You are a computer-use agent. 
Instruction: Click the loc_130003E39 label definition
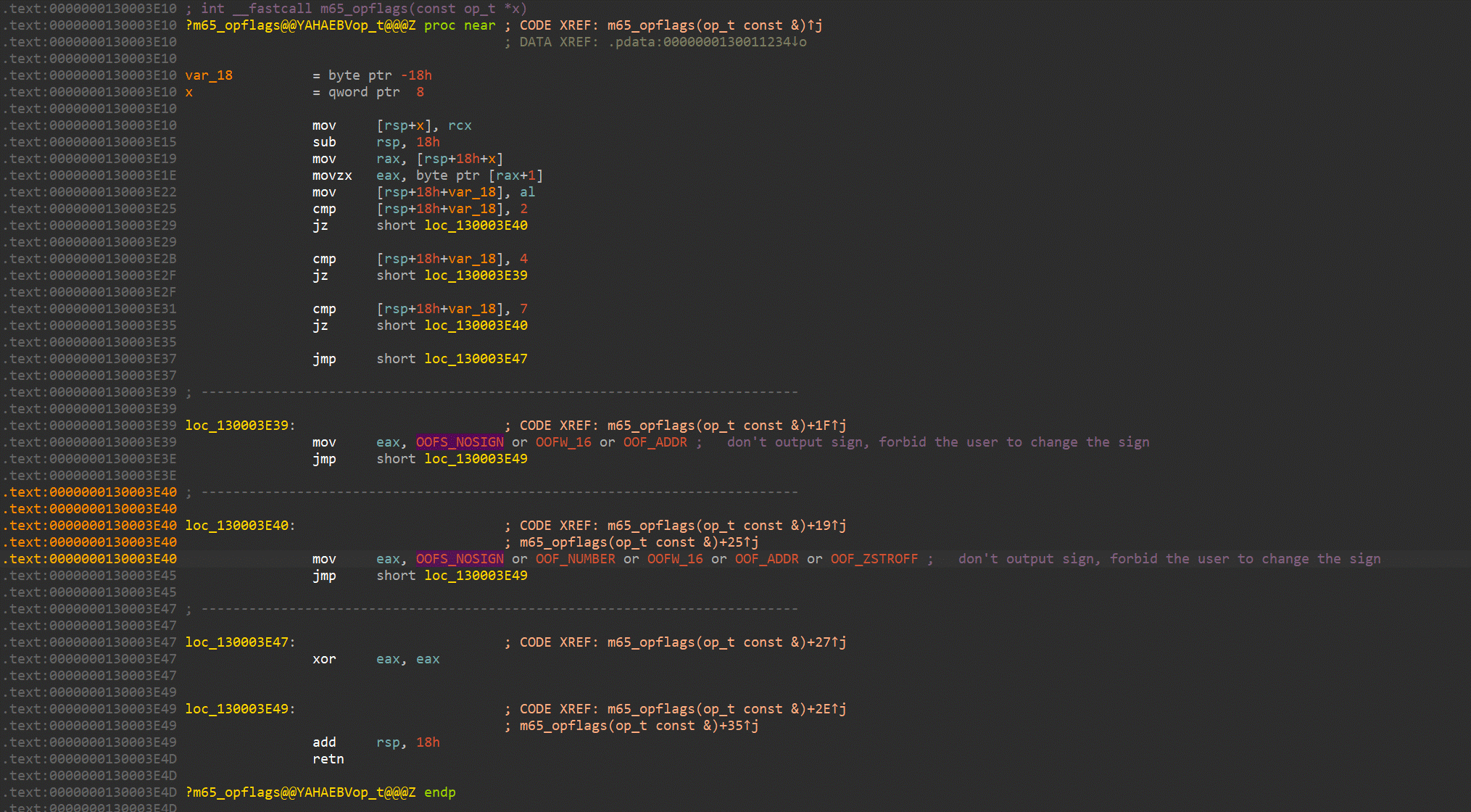pyautogui.click(x=237, y=426)
